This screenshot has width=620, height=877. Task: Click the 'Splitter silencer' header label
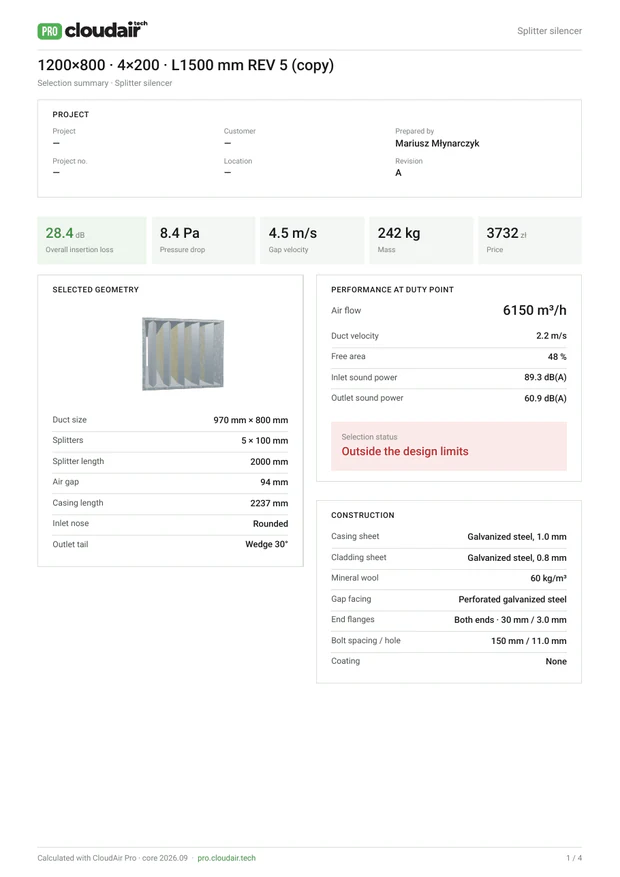point(549,31)
